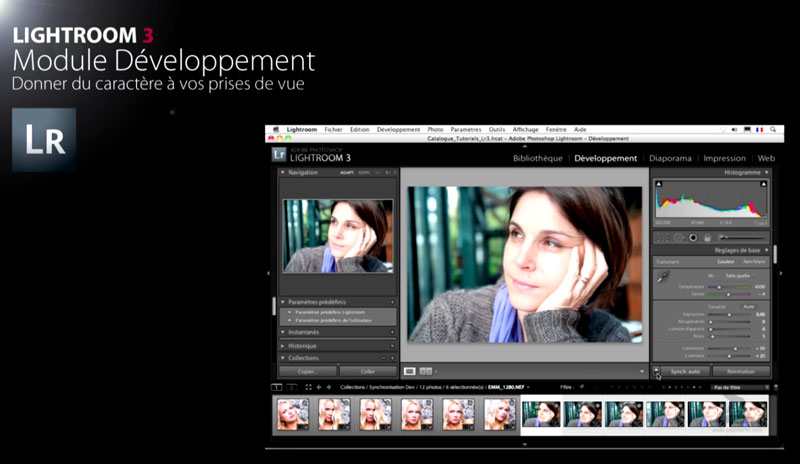Click the Lr logo identity plate

tap(279, 154)
